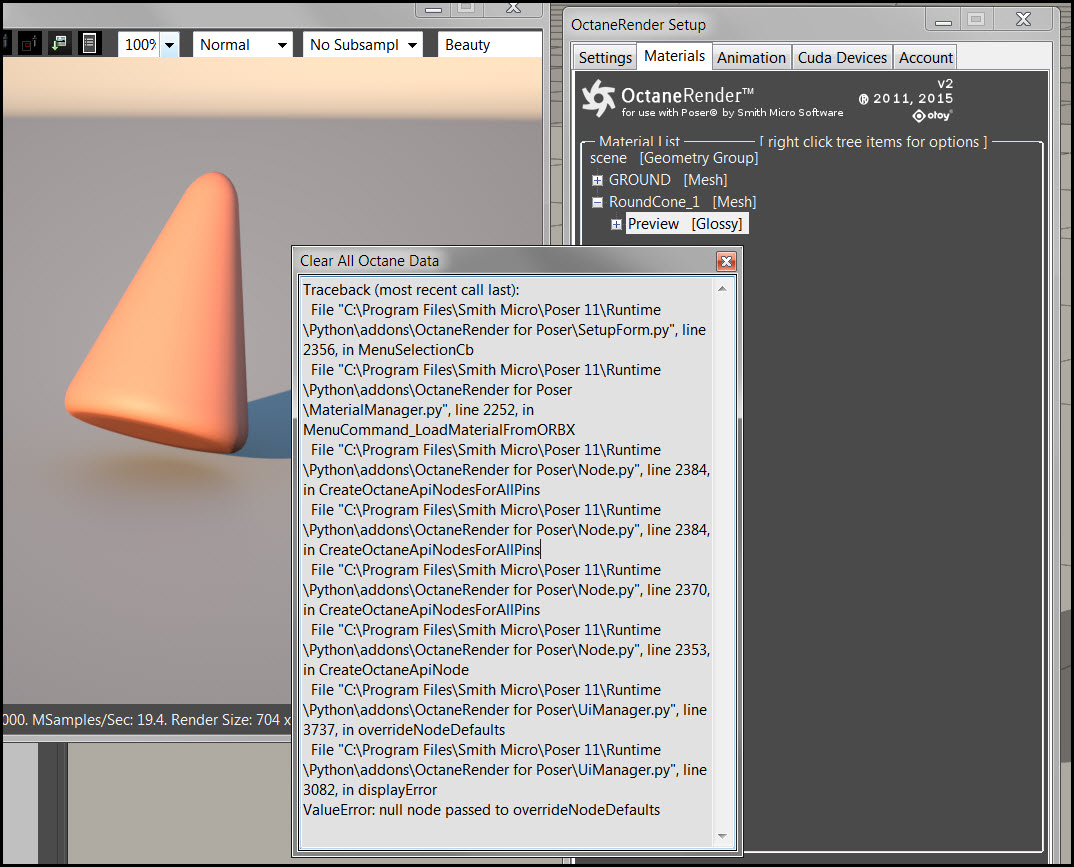Click the 'MenuCommand_LoadMaterialFromORBX' text
The height and width of the screenshot is (867, 1074).
pos(439,430)
